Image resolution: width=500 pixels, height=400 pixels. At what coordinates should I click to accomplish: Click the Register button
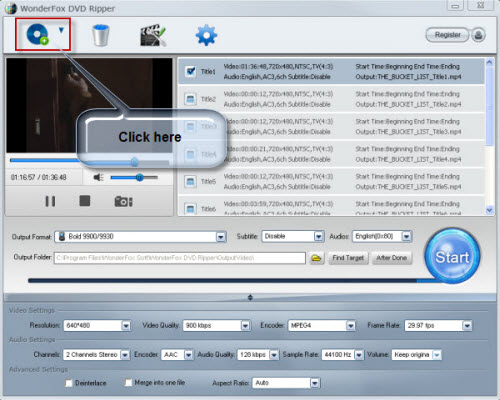coord(447,35)
